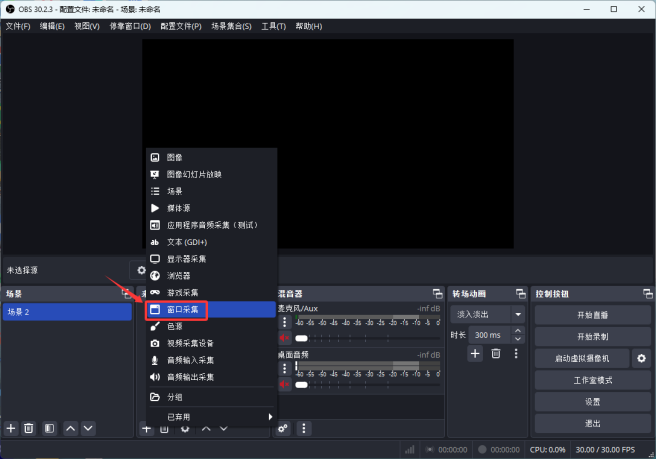Undock the 转场动画 panel
Viewport: 656px width, 459px height.
[521, 294]
